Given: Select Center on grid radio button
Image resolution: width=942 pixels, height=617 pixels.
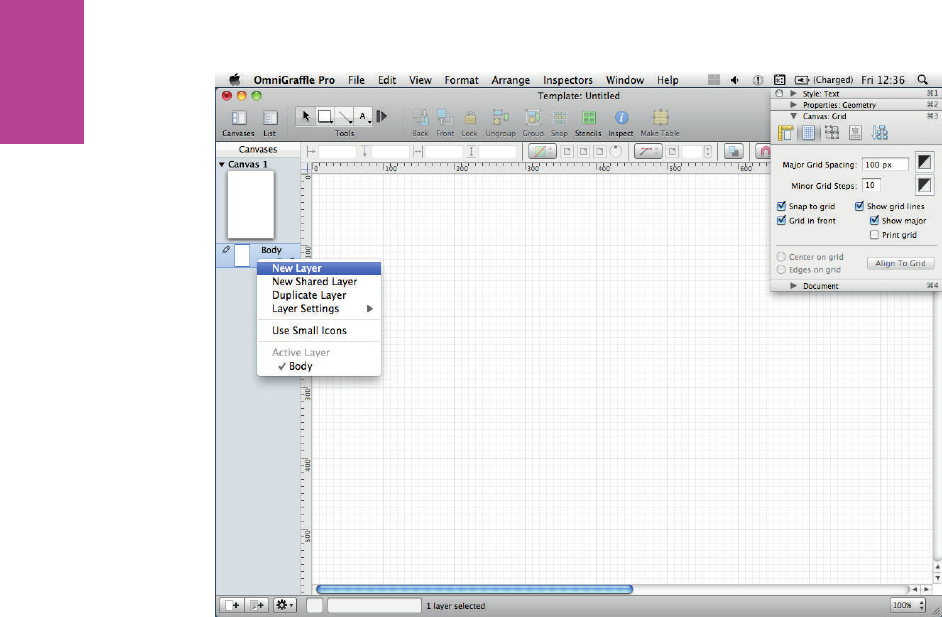Looking at the screenshot, I should (x=781, y=257).
